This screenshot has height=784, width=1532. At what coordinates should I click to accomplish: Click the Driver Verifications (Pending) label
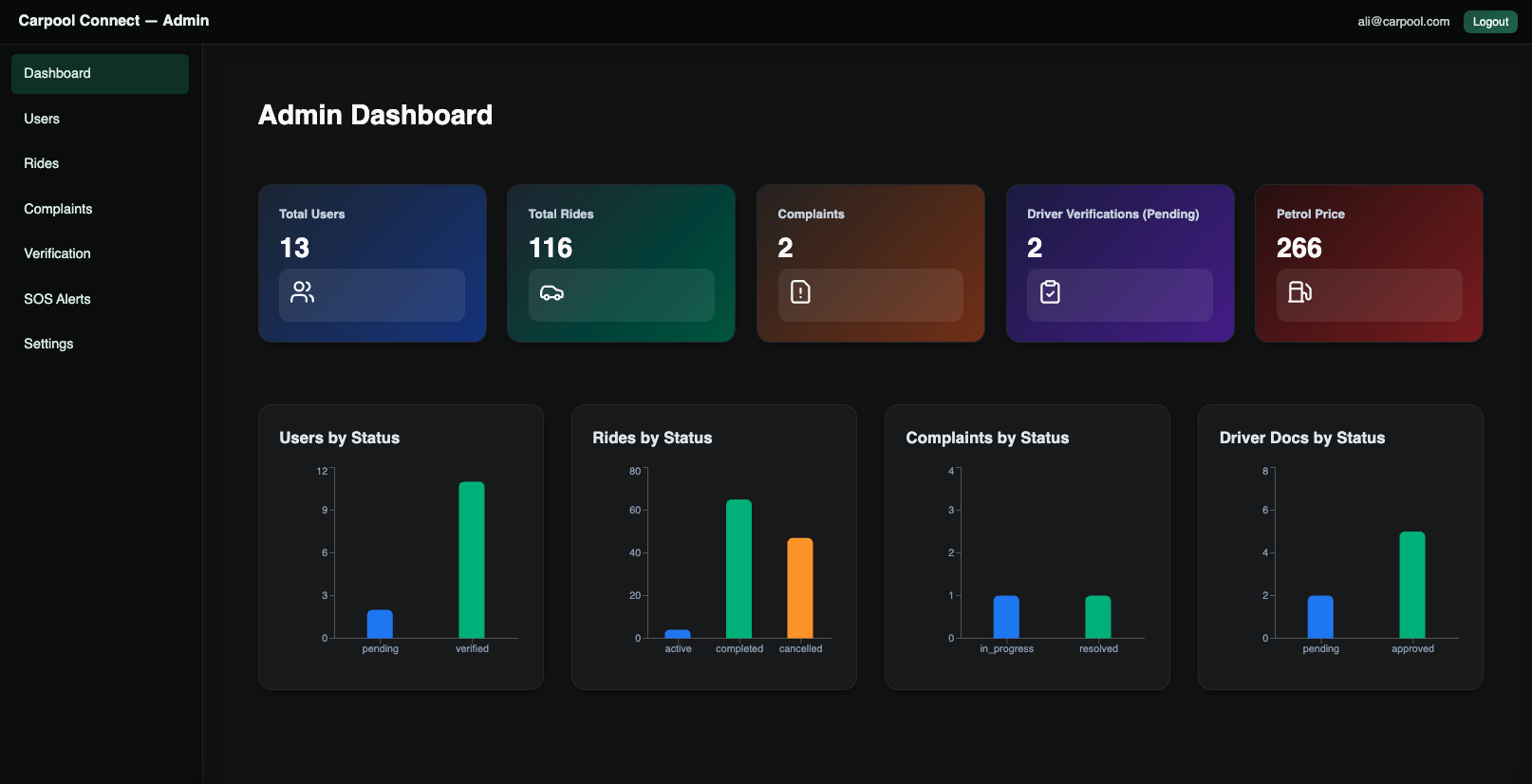1112,215
